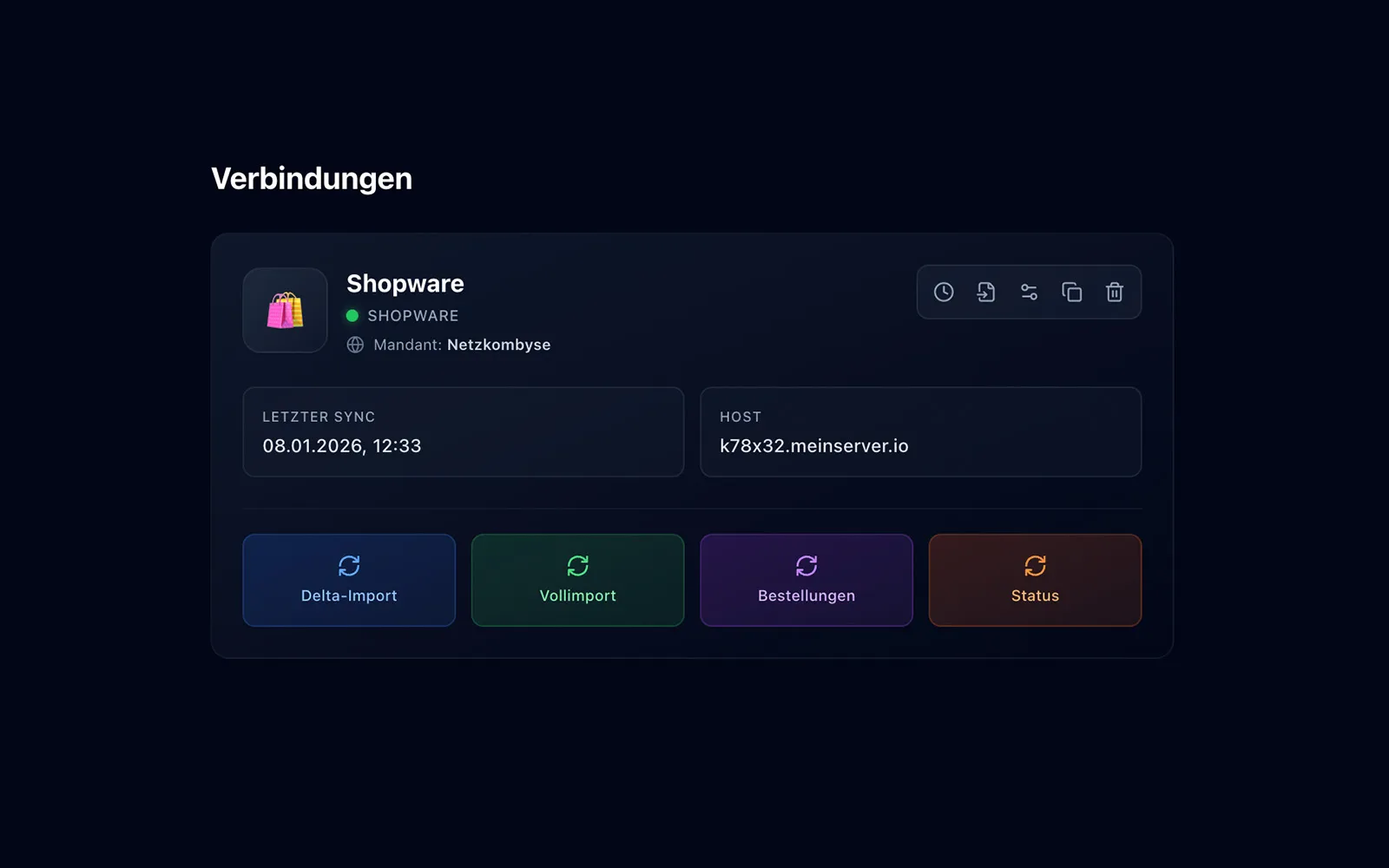The height and width of the screenshot is (868, 1389).
Task: Click the LETZTER SYNC label
Action: point(319,417)
